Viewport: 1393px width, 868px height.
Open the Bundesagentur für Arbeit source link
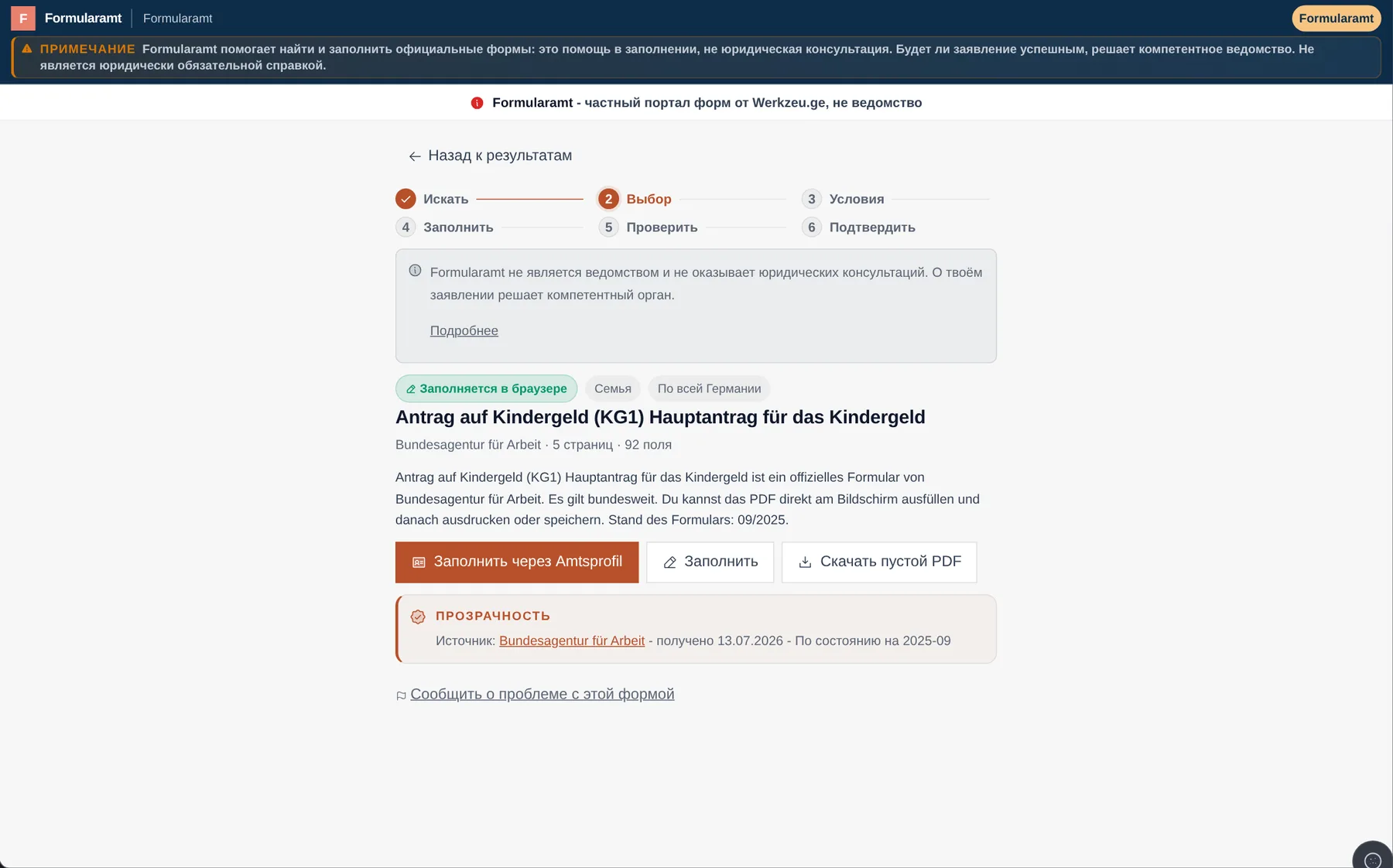click(572, 641)
